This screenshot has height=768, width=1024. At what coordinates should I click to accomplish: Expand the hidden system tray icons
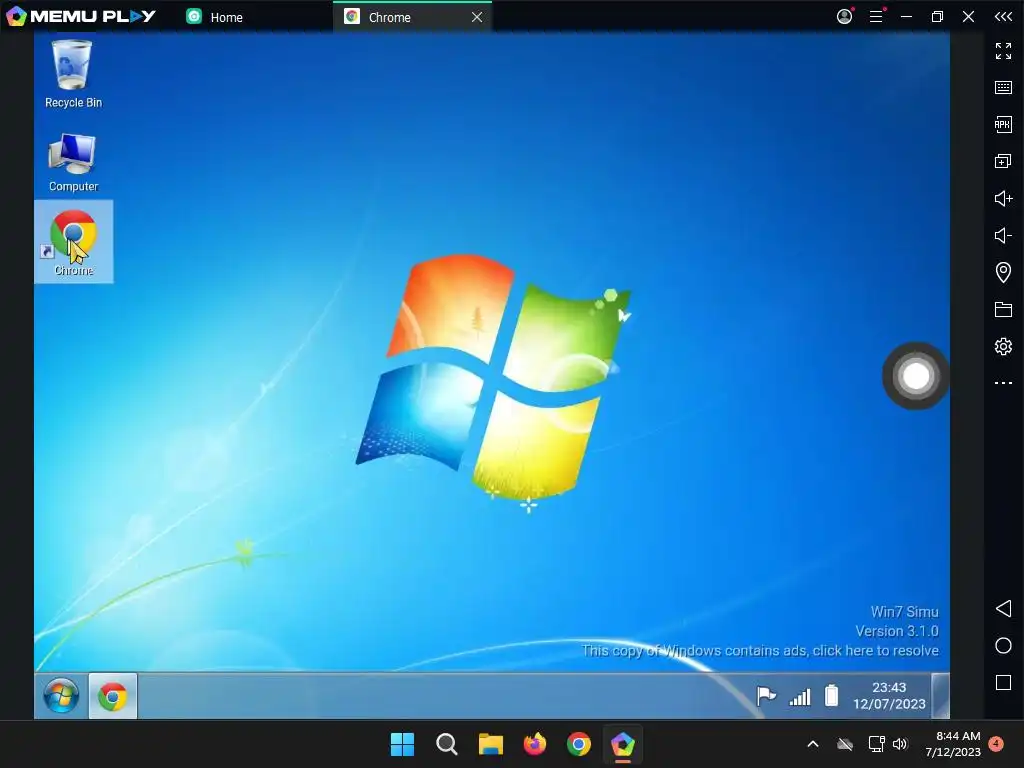coord(813,744)
